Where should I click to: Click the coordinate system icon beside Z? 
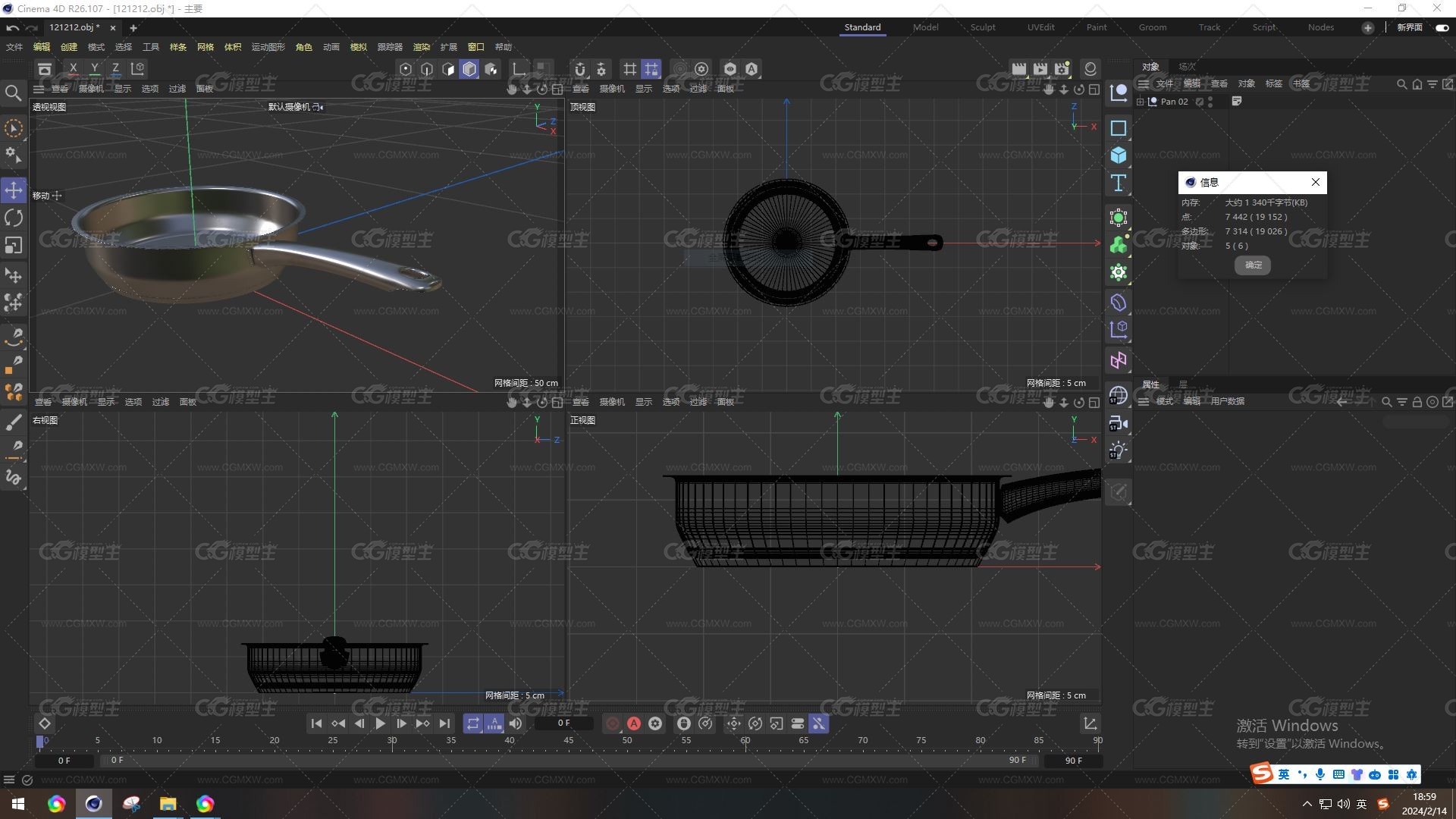click(x=137, y=69)
